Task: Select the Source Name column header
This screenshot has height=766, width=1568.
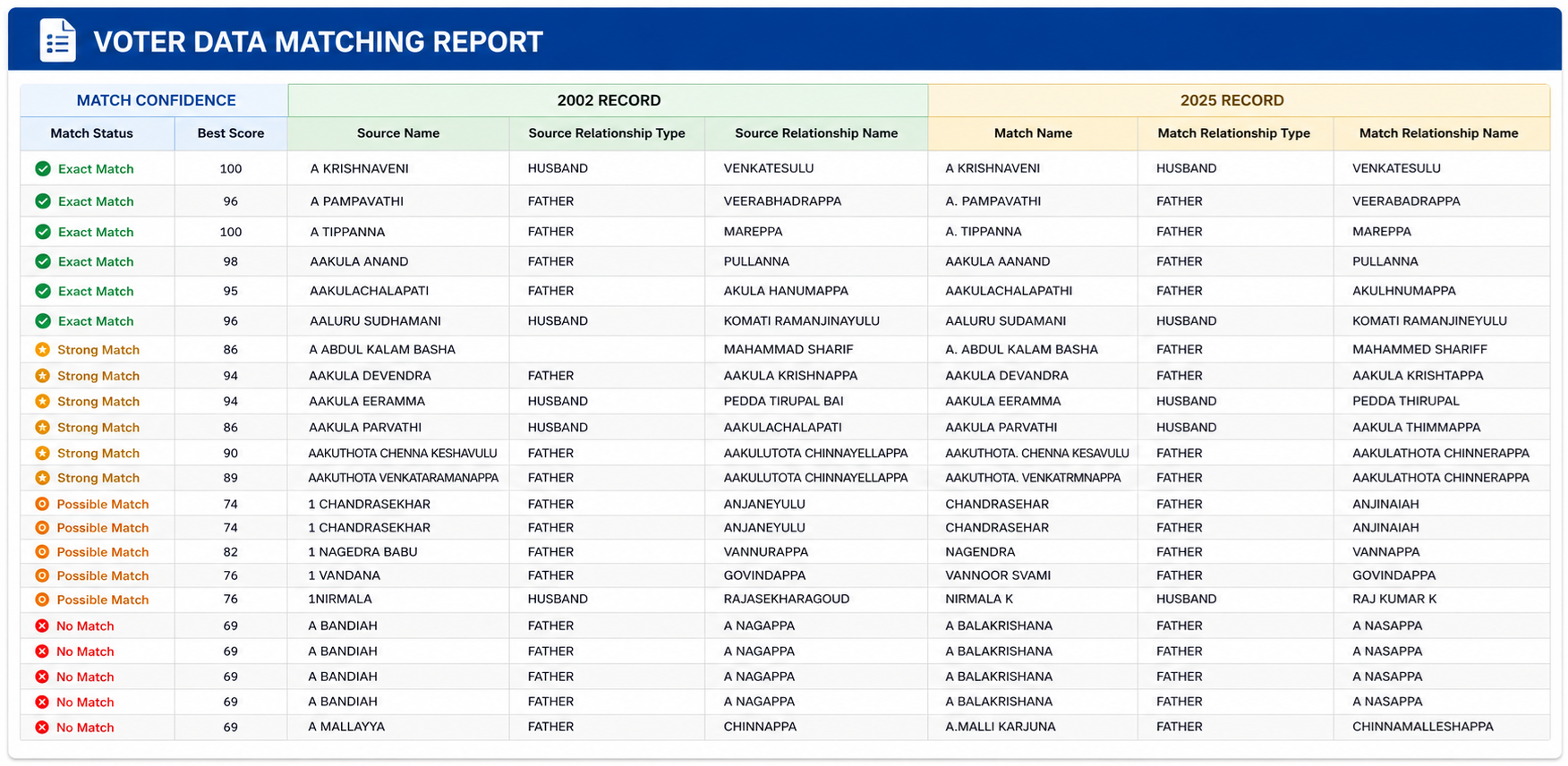Action: pos(398,133)
